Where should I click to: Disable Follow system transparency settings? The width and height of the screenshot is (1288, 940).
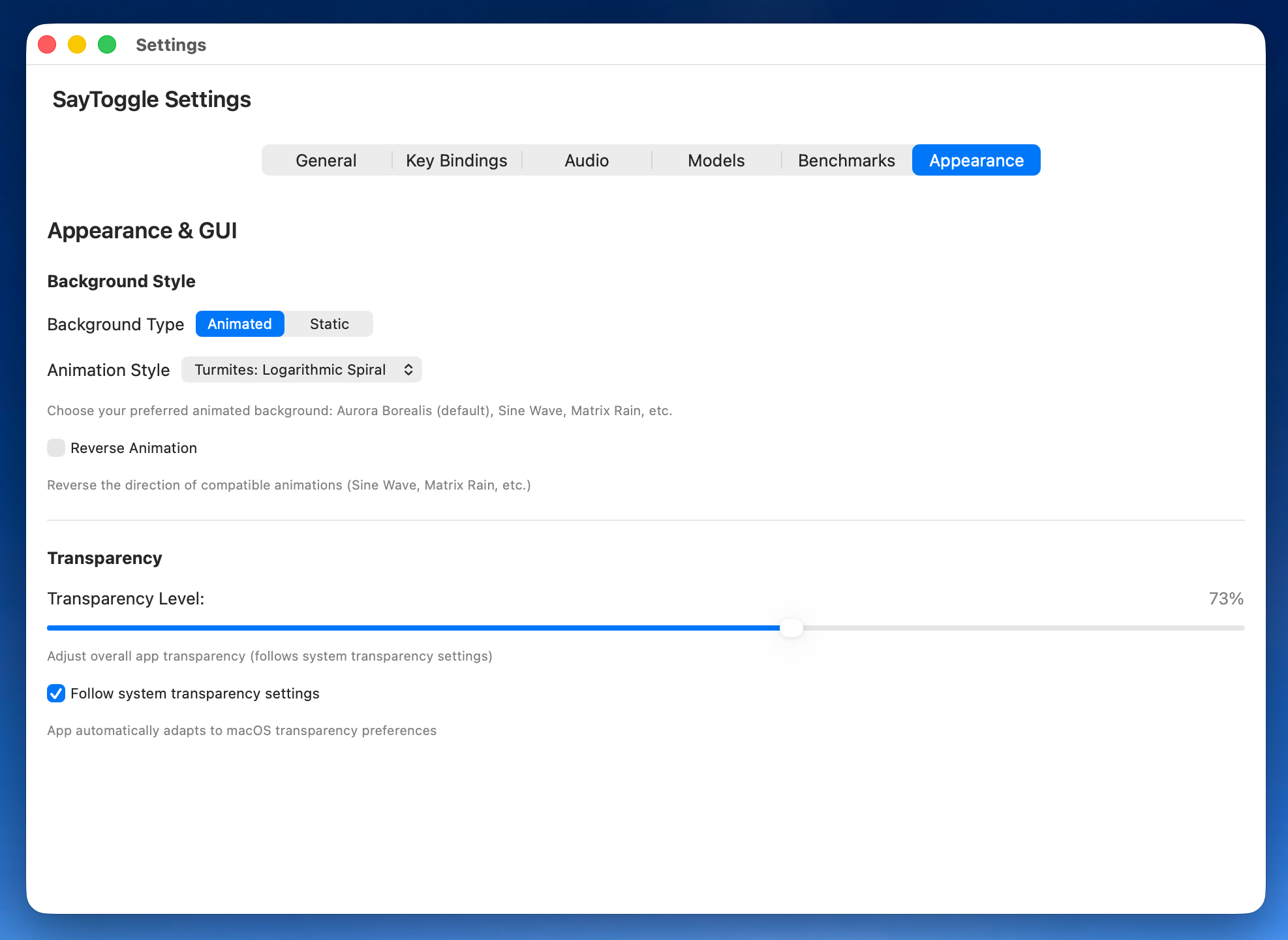click(x=56, y=693)
